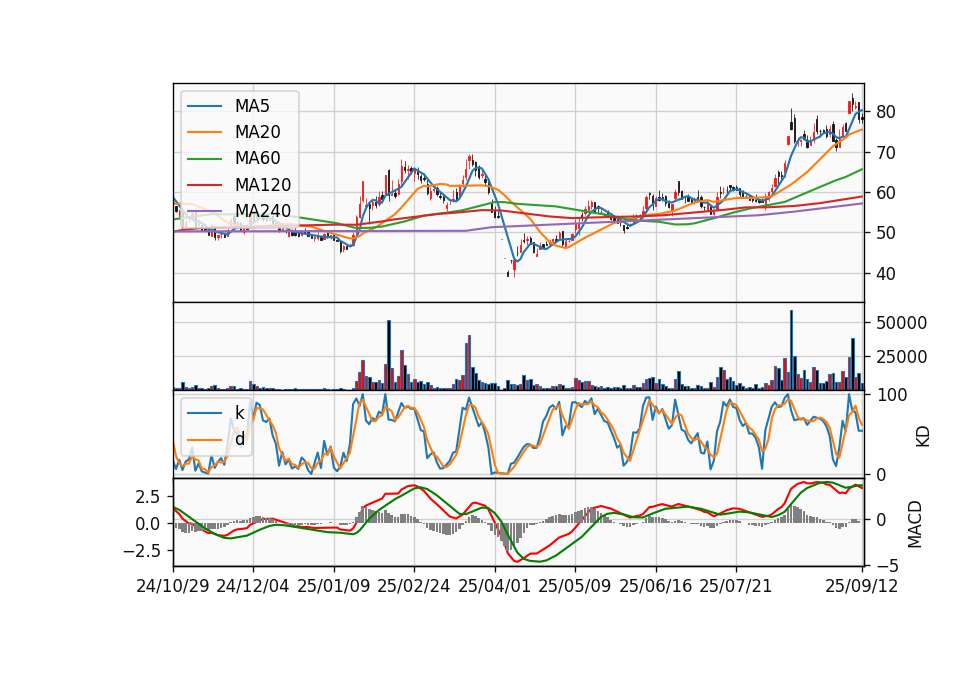The height and width of the screenshot is (690, 960).
Task: Click the 25/07/21 date axis label
Action: (736, 586)
